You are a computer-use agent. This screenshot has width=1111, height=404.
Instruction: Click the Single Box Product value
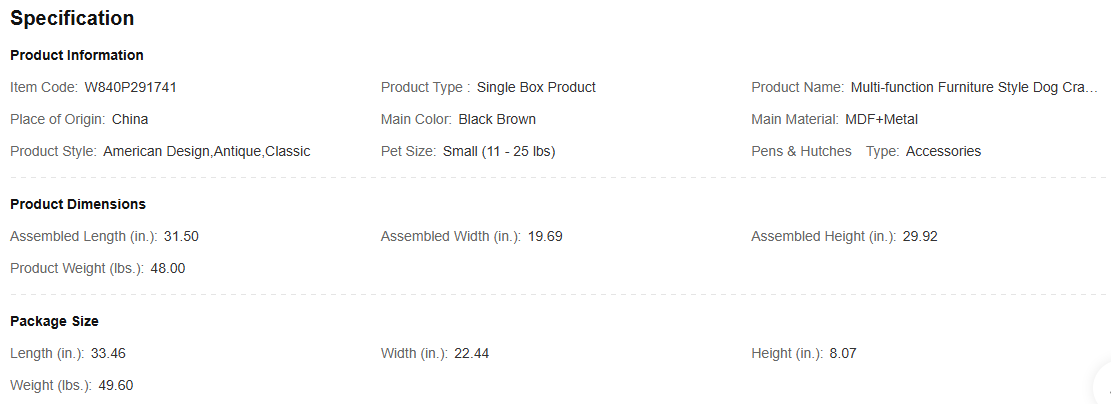tap(536, 87)
